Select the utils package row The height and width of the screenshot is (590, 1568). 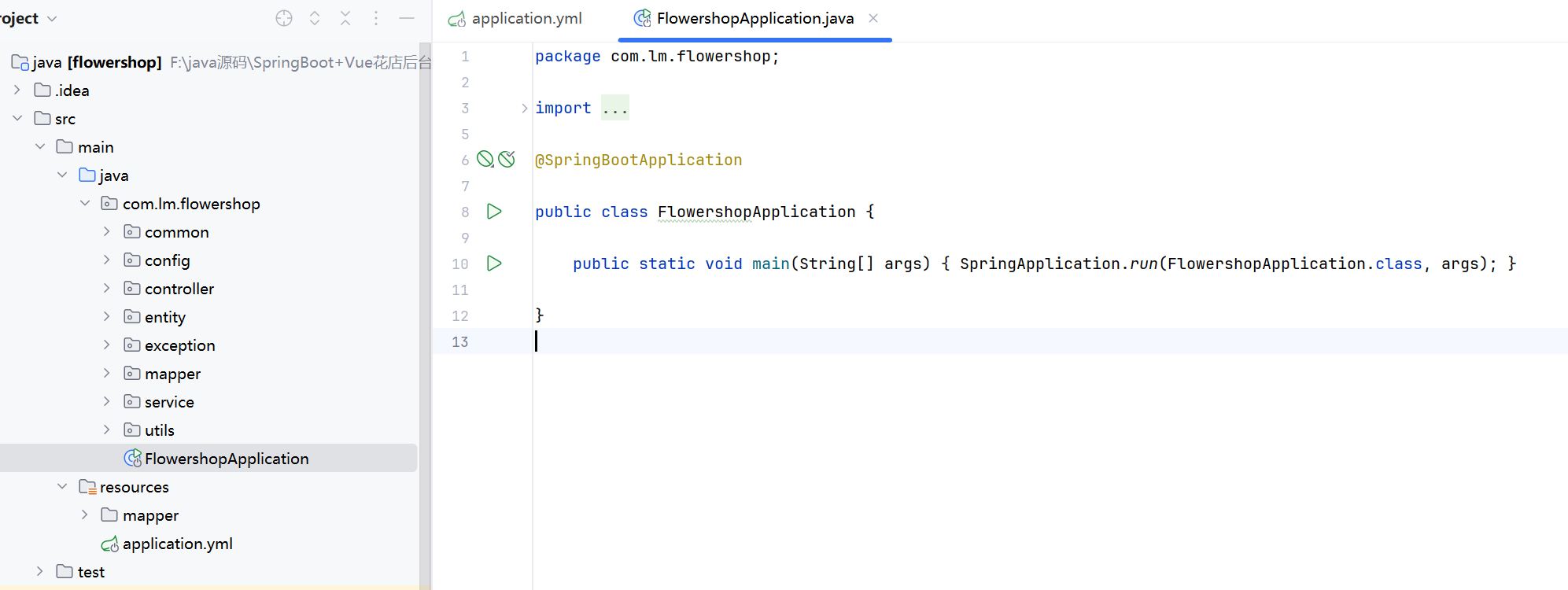click(208, 430)
